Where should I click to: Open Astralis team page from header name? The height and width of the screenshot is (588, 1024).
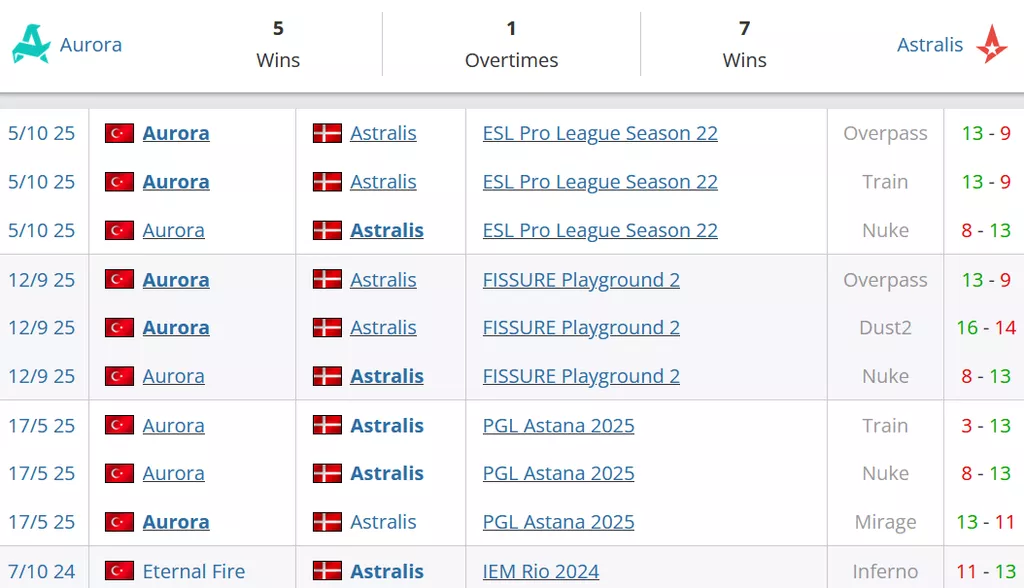pyautogui.click(x=929, y=45)
